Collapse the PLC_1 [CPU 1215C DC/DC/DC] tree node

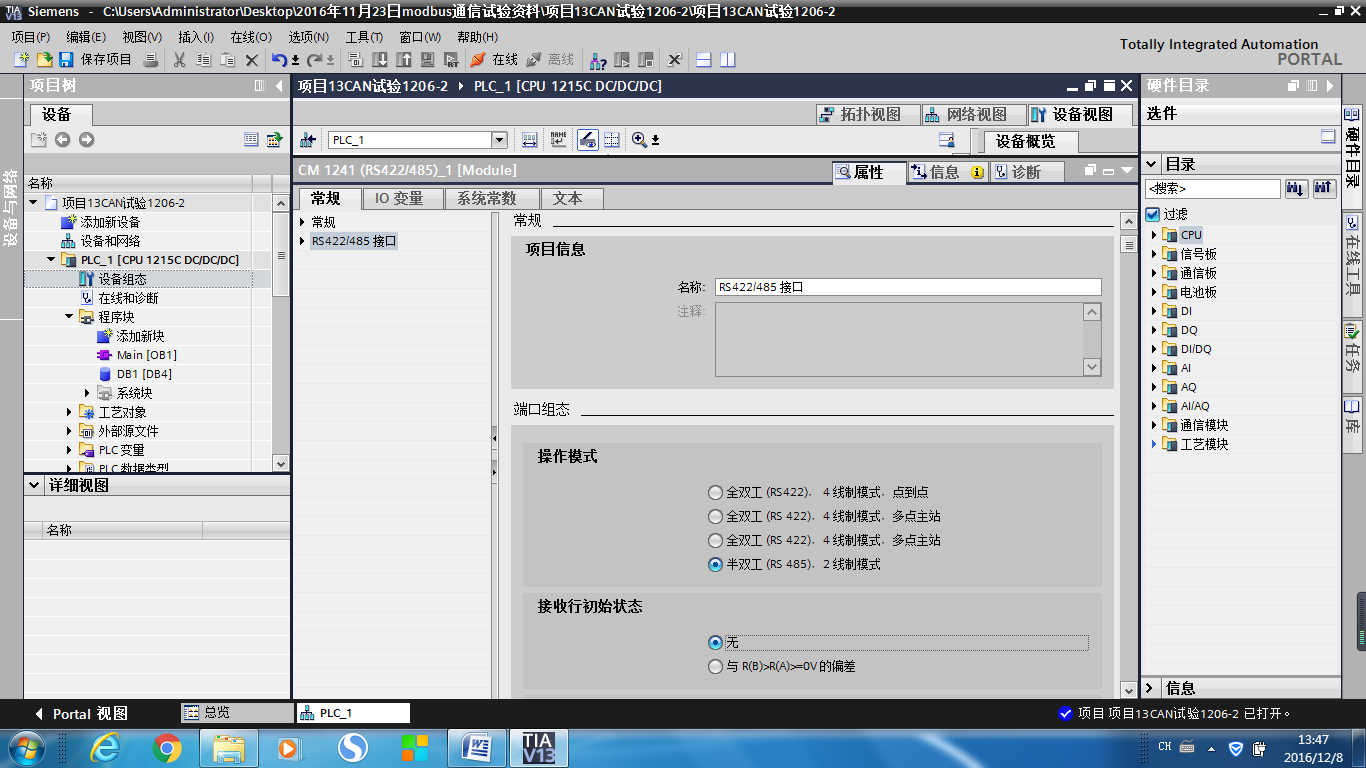tap(51, 260)
